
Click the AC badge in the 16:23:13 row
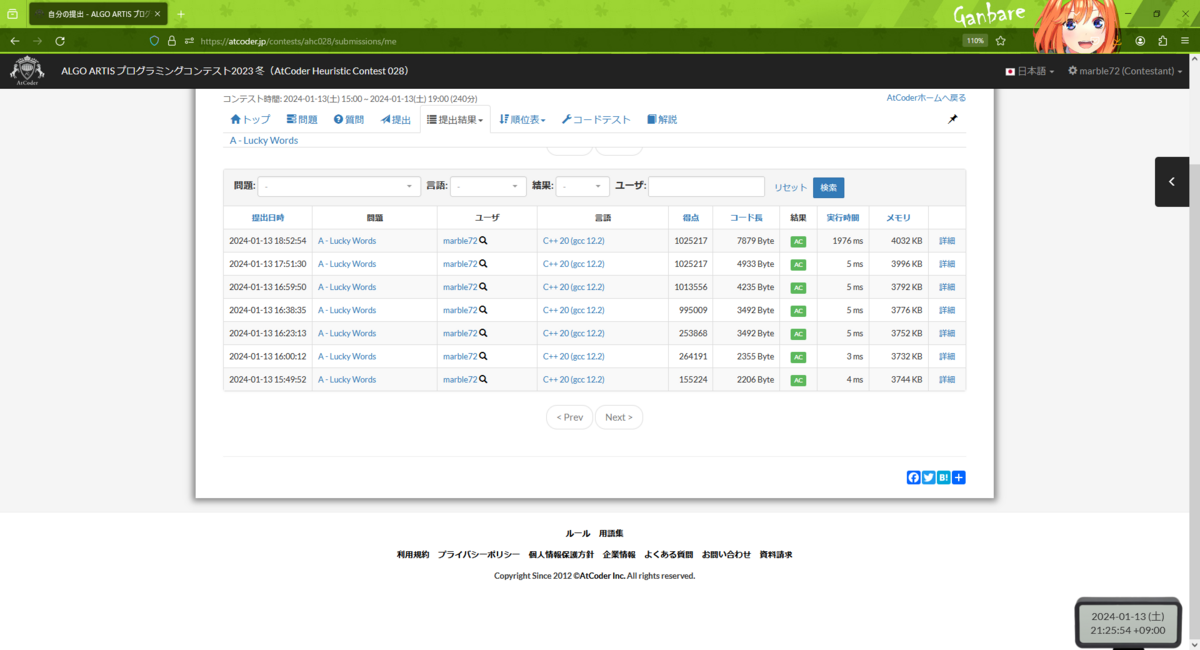click(x=798, y=333)
